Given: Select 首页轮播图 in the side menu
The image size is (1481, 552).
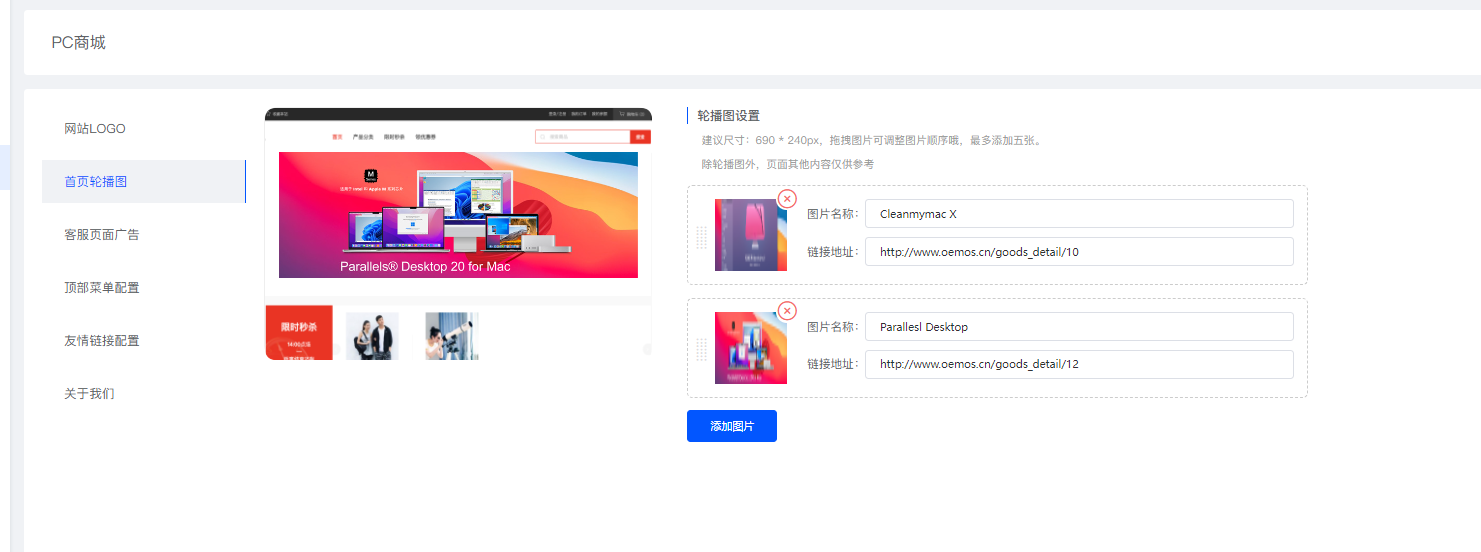Looking at the screenshot, I should point(96,182).
